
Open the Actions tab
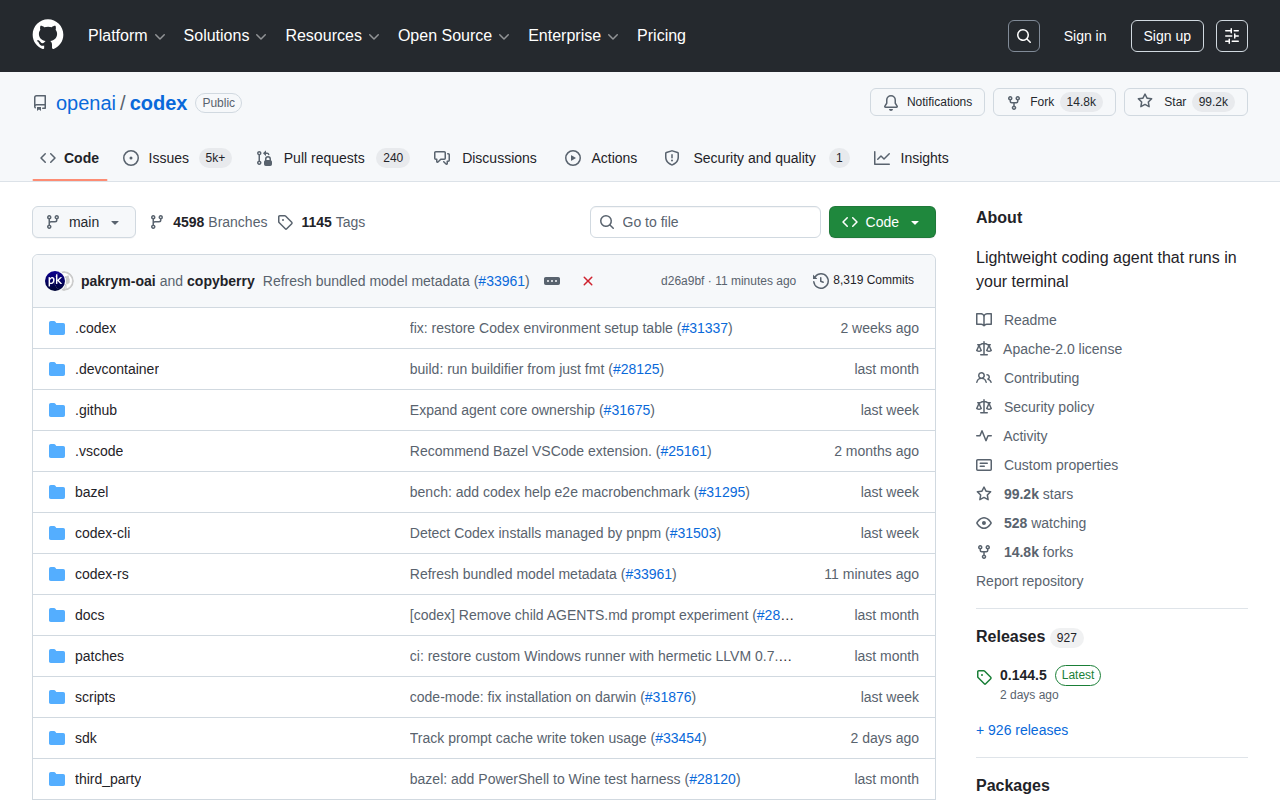click(x=601, y=158)
